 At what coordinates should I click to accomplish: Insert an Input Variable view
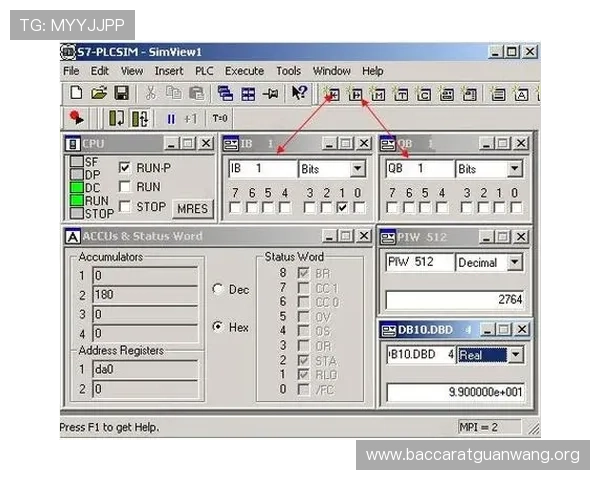tap(333, 94)
